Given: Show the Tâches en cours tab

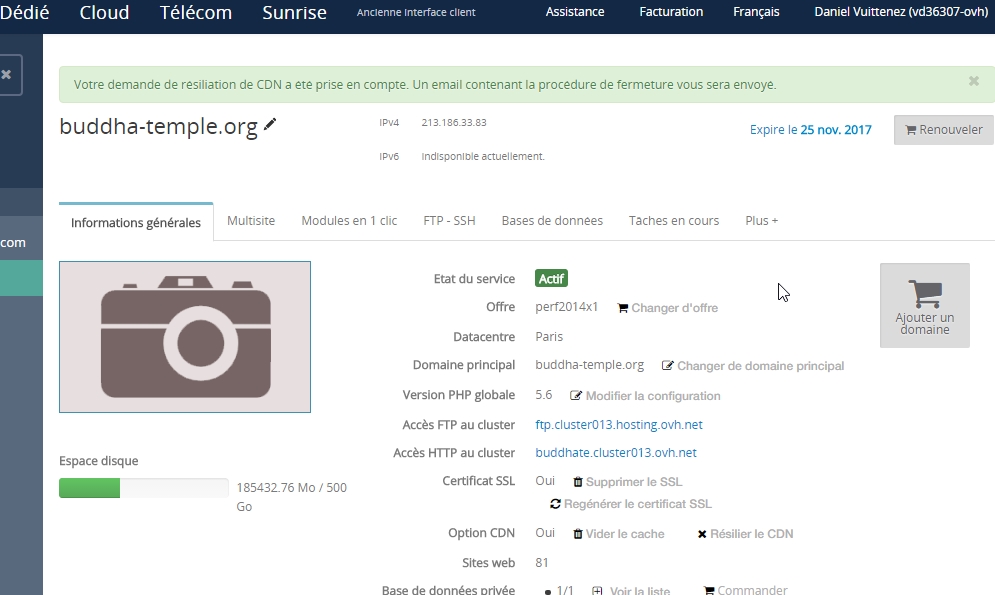Looking at the screenshot, I should point(674,221).
